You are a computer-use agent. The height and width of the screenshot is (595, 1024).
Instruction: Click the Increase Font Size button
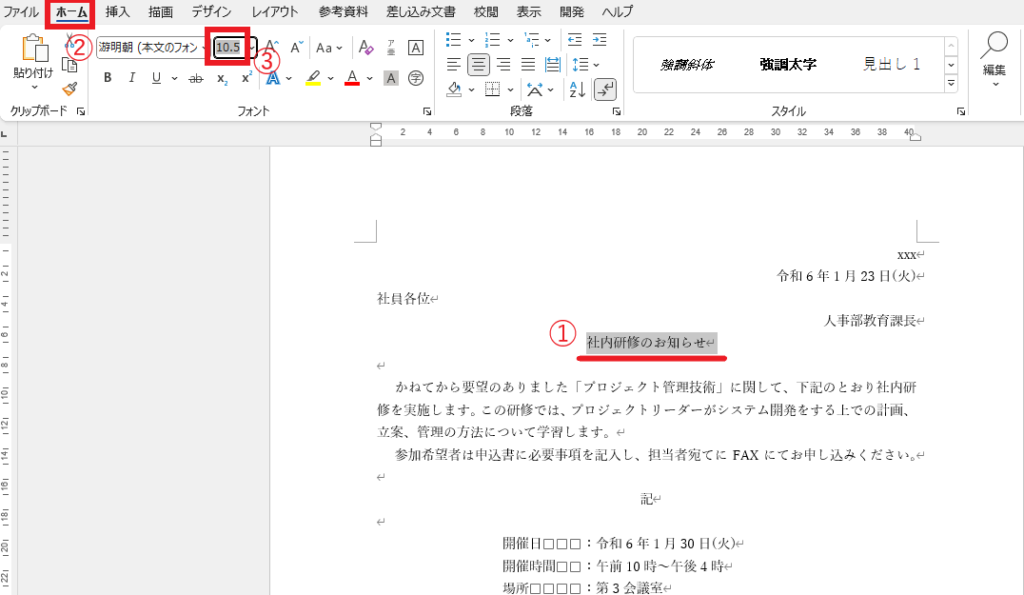pos(272,47)
